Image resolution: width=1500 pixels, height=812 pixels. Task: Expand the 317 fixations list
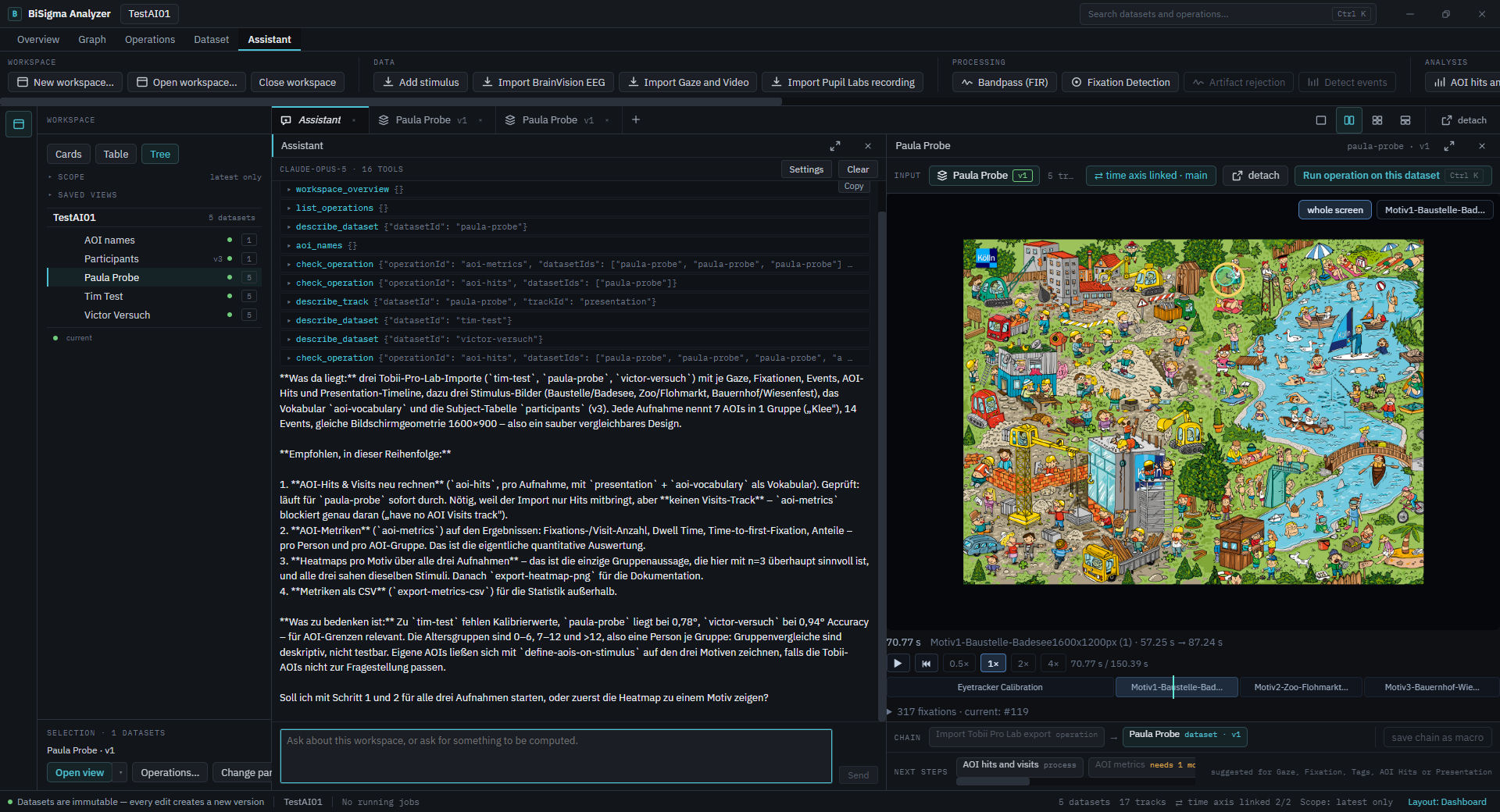tap(958, 712)
